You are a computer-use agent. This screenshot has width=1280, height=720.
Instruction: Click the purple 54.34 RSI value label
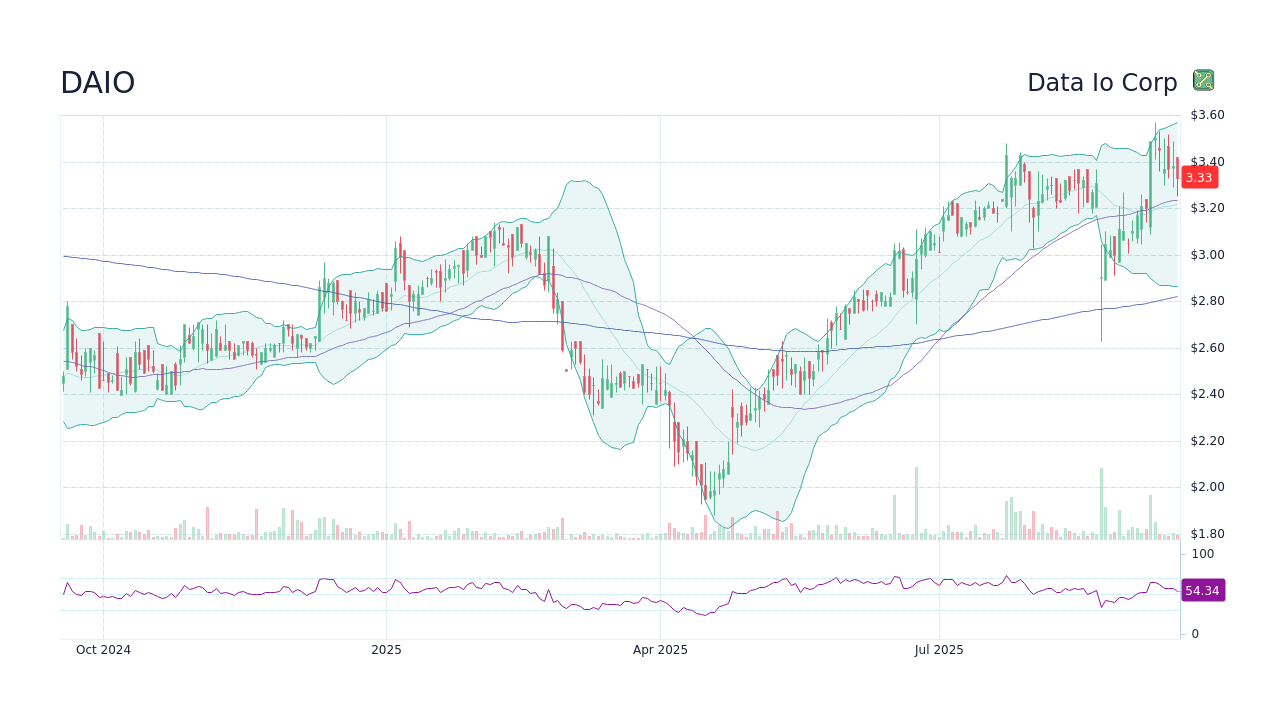pos(1202,591)
